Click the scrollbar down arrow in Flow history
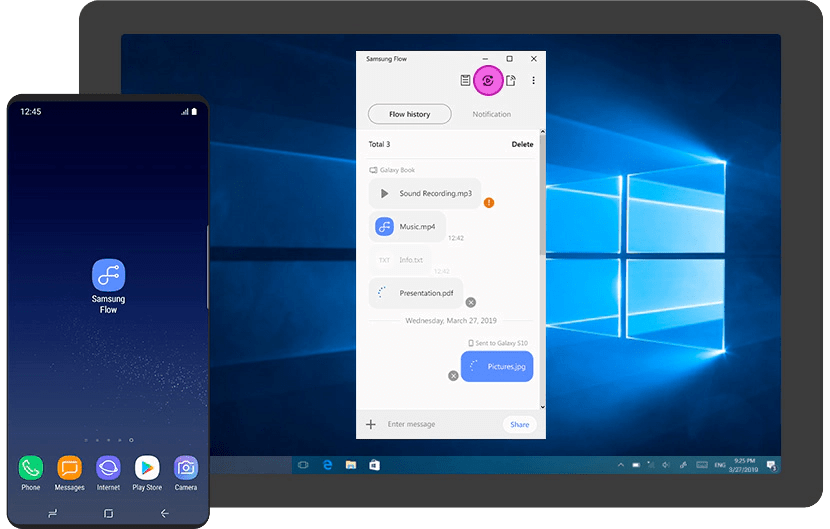Screen dimensions: 830x529 pyautogui.click(x=543, y=407)
